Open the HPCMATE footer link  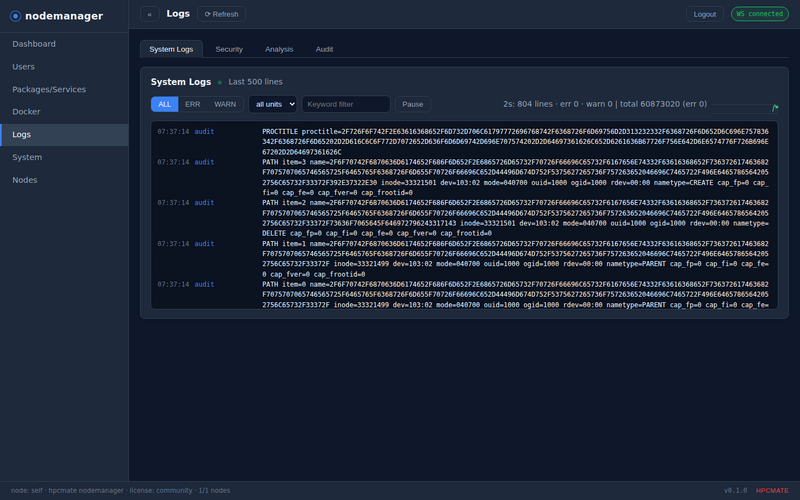point(772,490)
